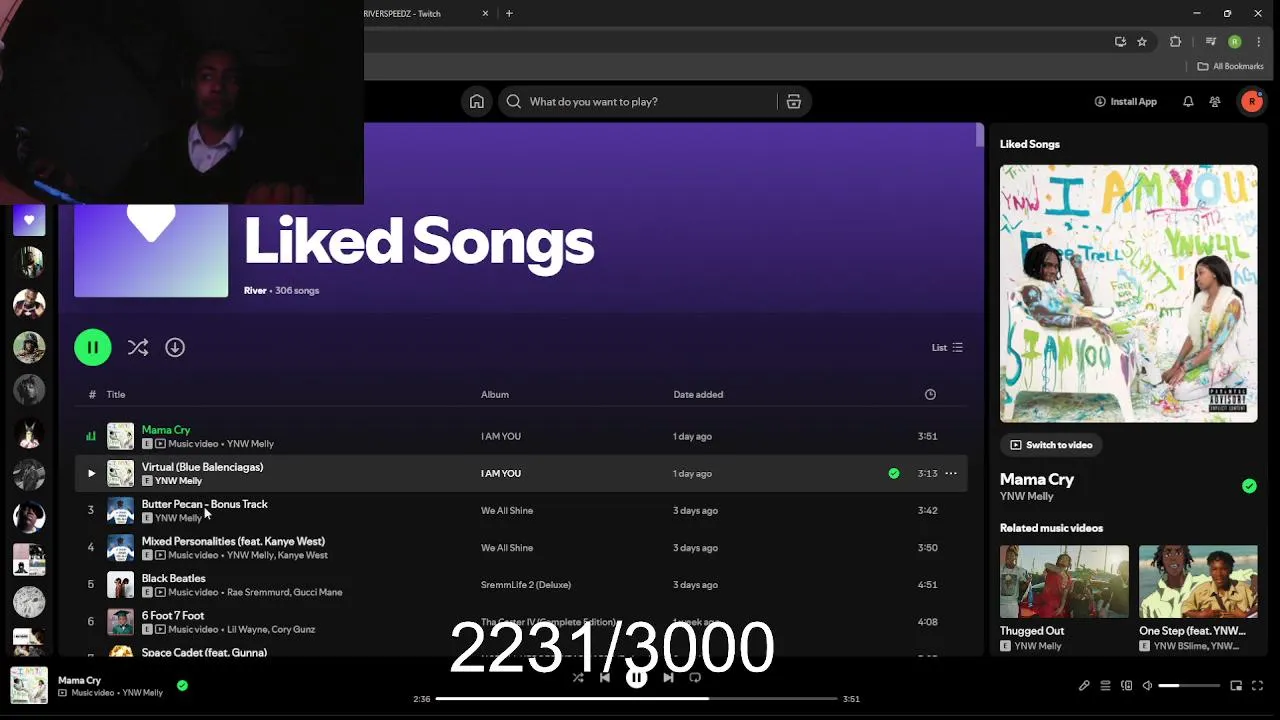Mute volume speaker icon
The height and width of the screenshot is (720, 1280).
point(1148,685)
